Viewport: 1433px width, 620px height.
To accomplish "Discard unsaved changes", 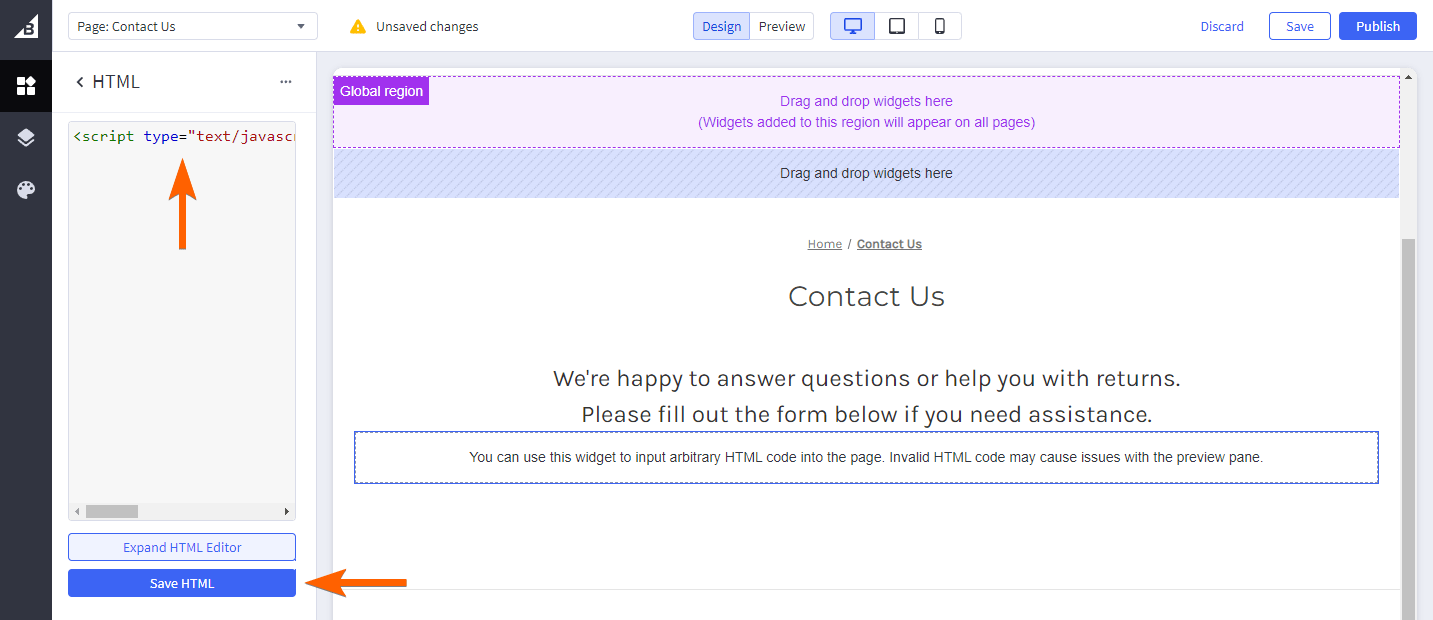I will point(1222,26).
